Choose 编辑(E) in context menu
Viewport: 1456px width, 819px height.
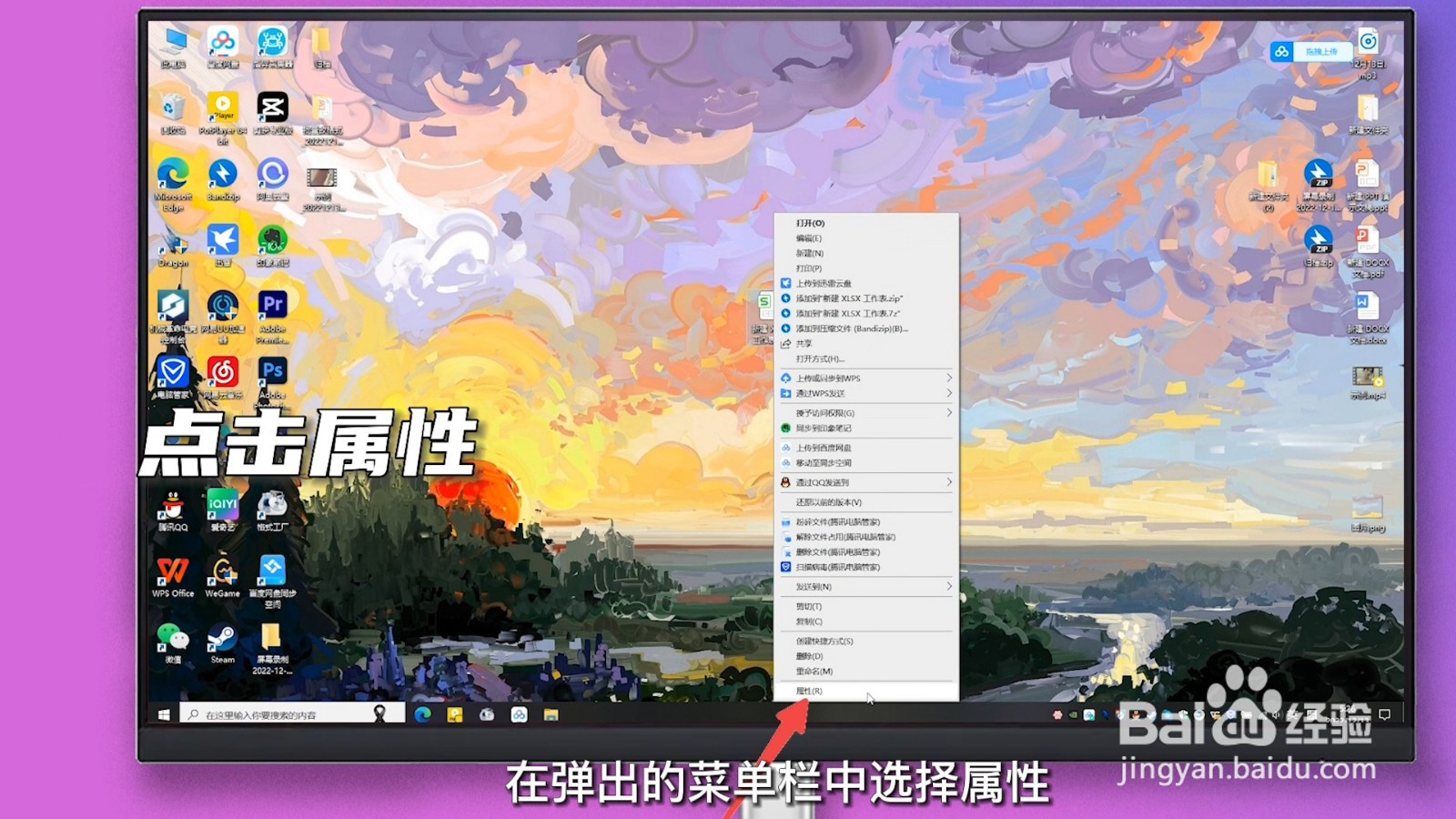865,238
